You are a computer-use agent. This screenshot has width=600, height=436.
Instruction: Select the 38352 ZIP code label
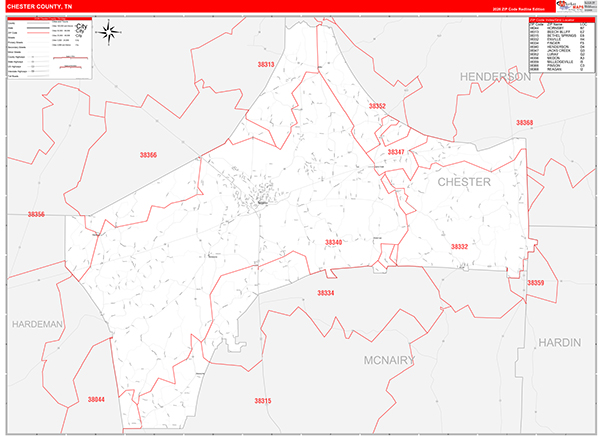pos(377,106)
